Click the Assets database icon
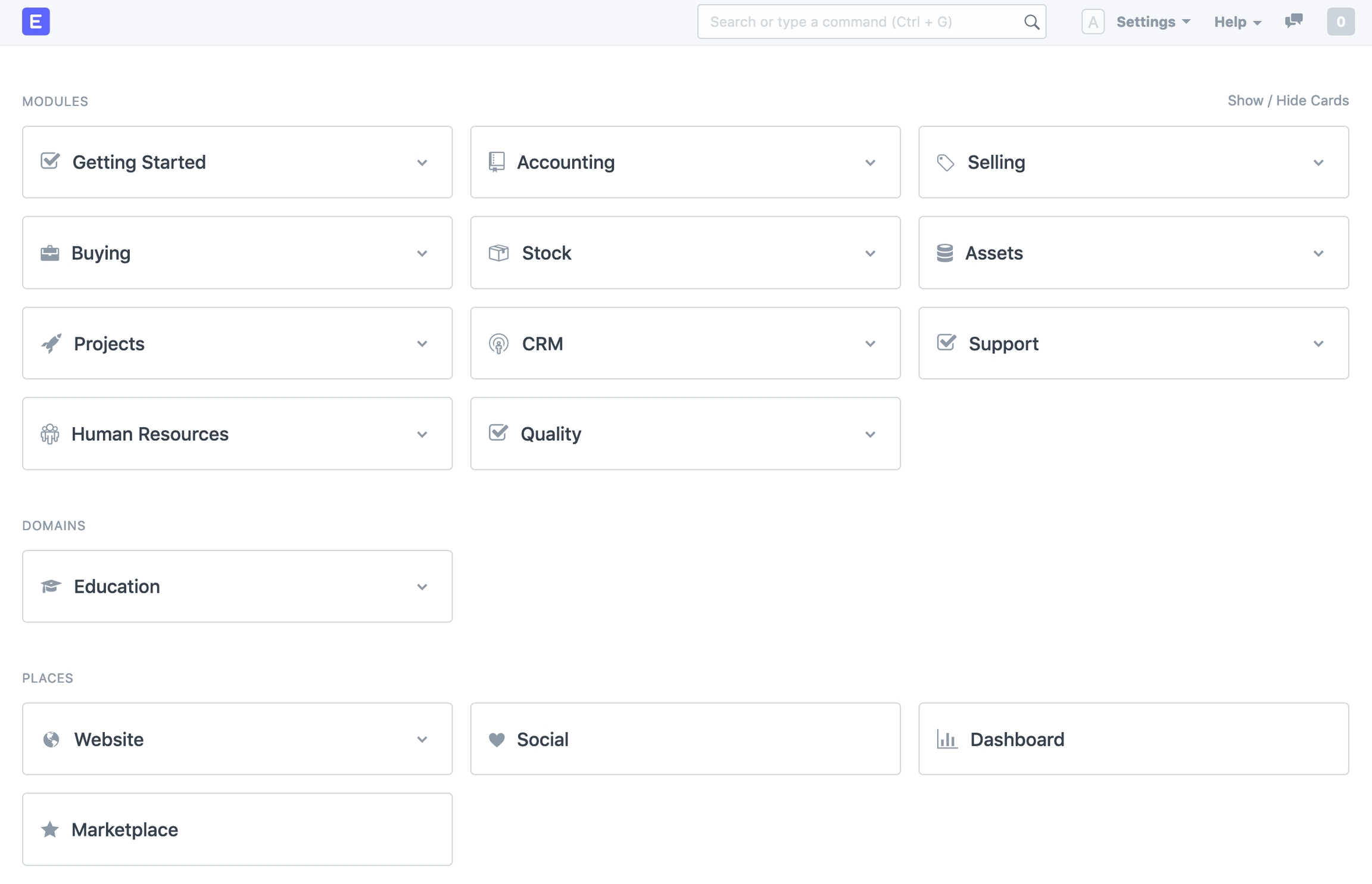The width and height of the screenshot is (1372, 884). pyautogui.click(x=944, y=253)
